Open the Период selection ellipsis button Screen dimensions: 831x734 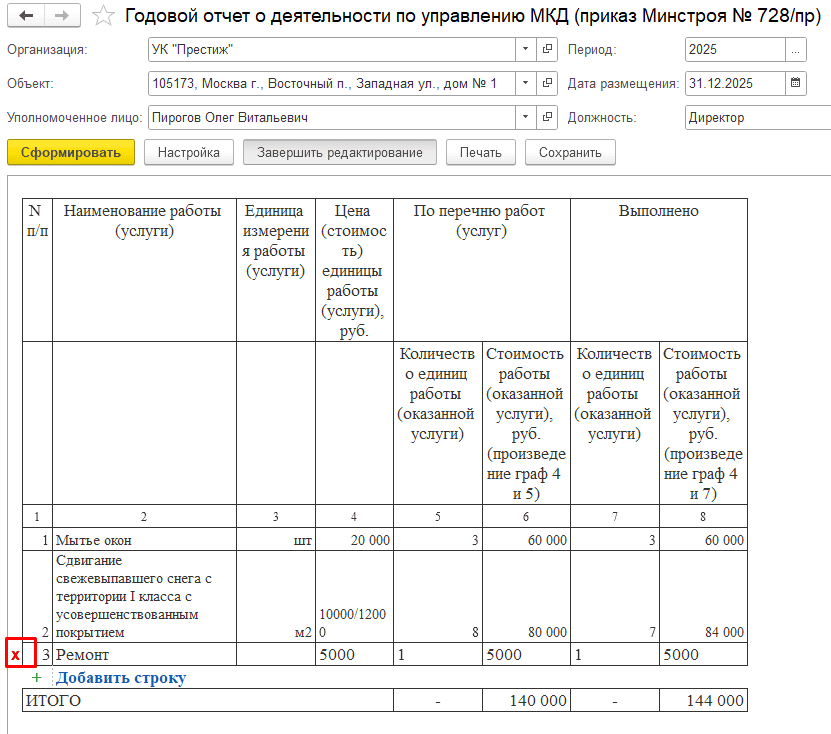(x=796, y=49)
